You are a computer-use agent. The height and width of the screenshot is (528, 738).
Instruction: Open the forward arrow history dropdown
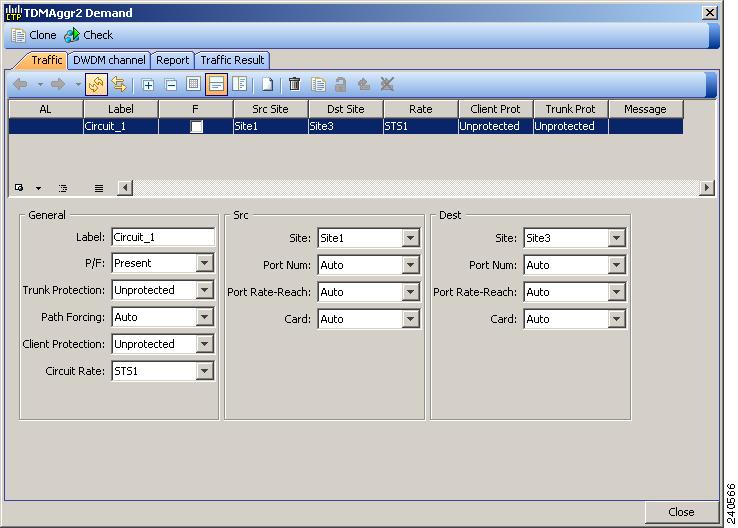(x=78, y=85)
